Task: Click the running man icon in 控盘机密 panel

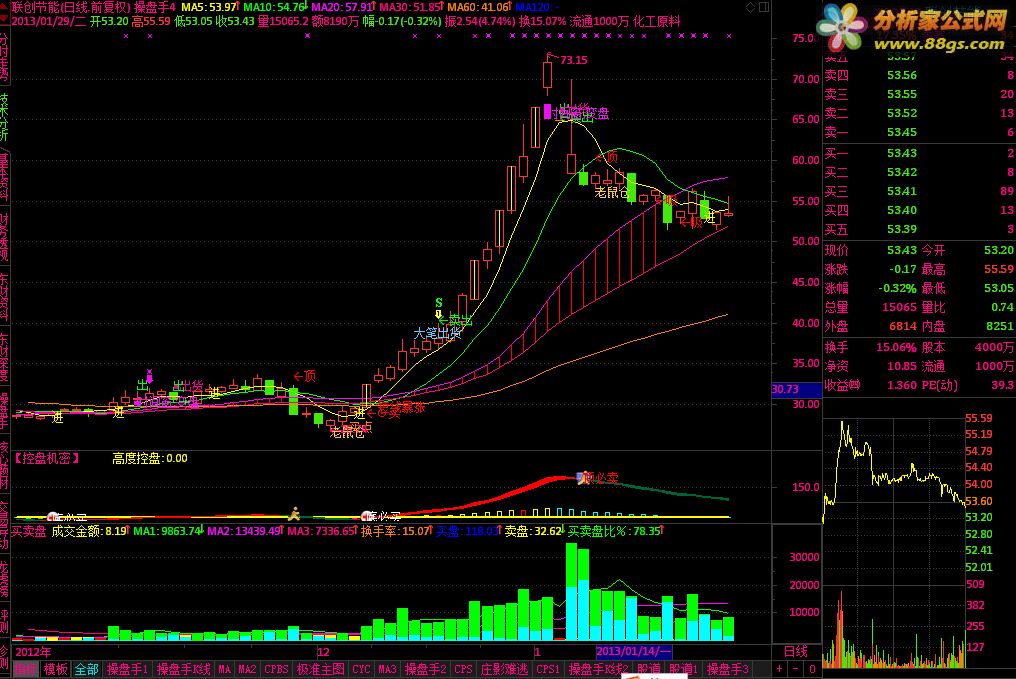Action: (294, 513)
